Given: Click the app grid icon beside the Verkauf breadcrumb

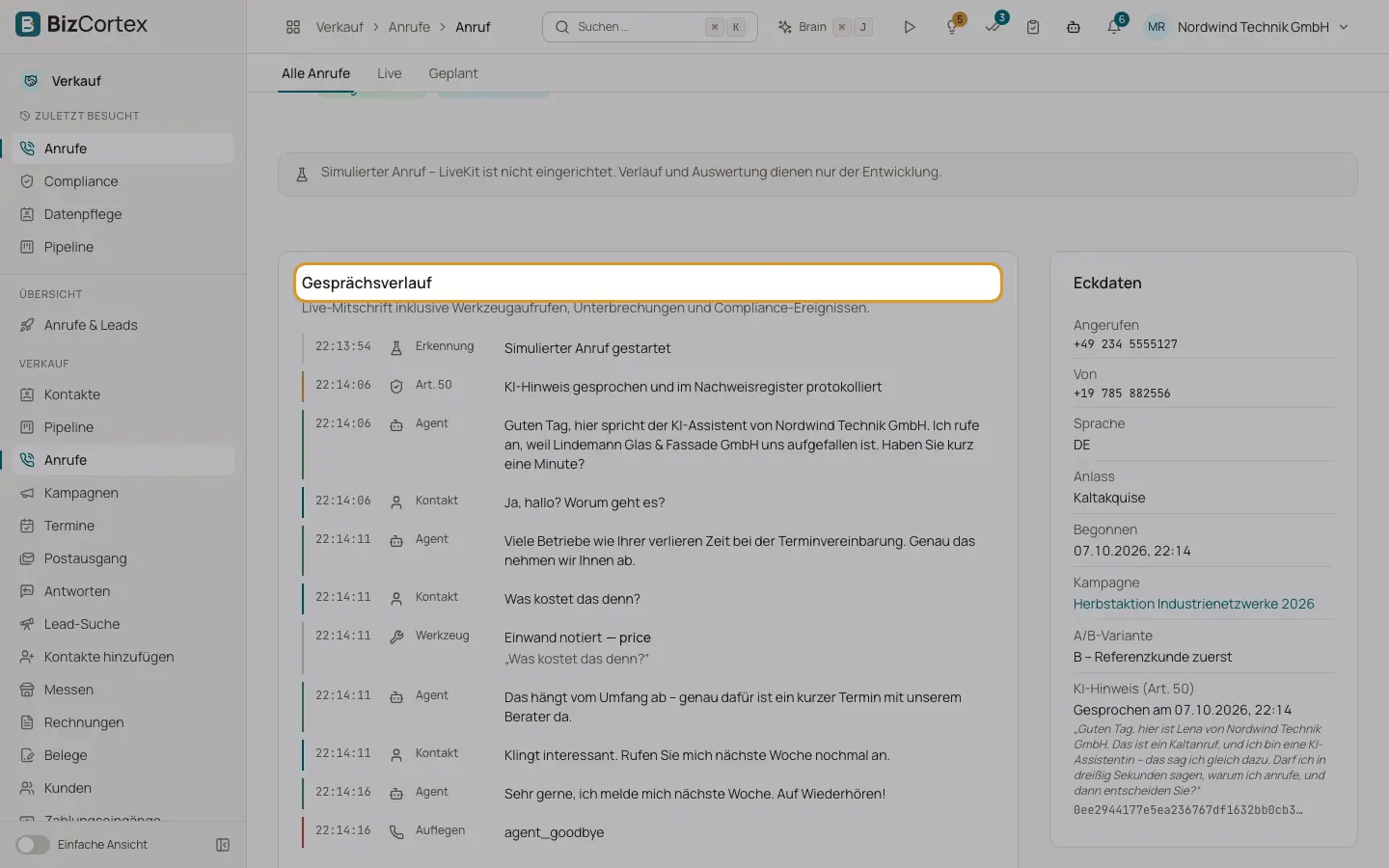Looking at the screenshot, I should point(293,27).
